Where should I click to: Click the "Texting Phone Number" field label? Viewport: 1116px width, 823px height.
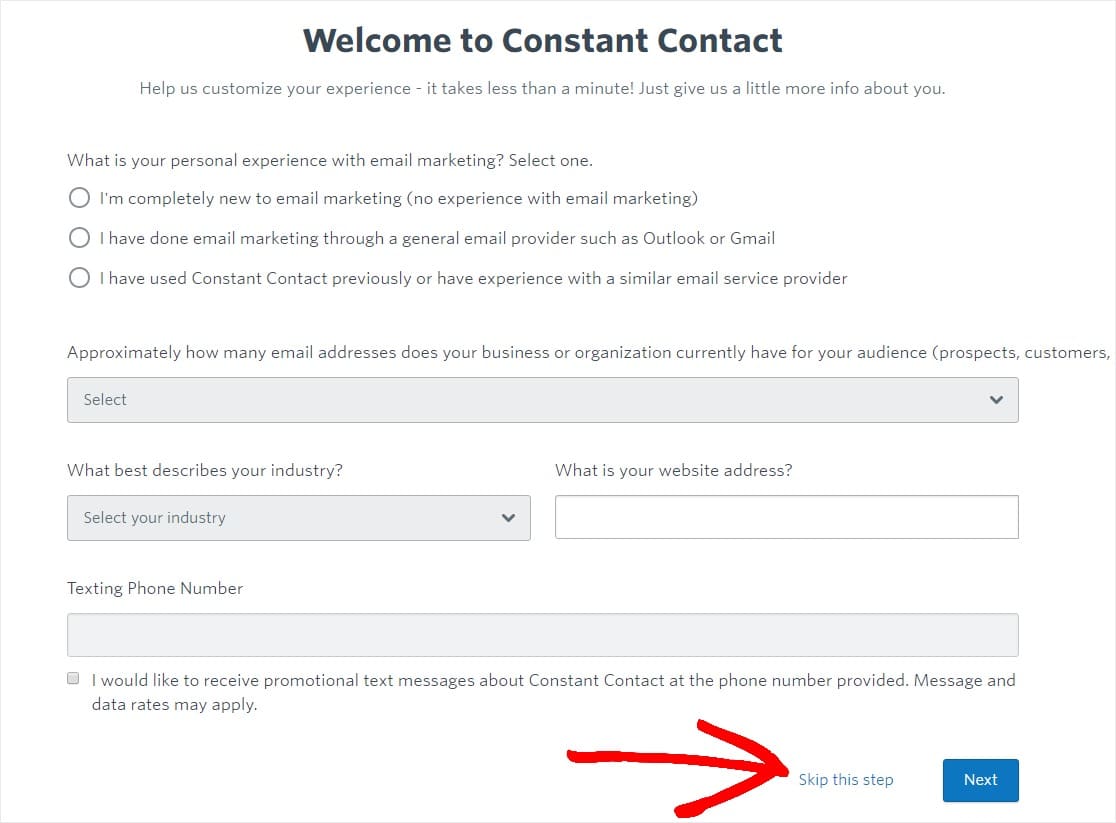tap(155, 588)
